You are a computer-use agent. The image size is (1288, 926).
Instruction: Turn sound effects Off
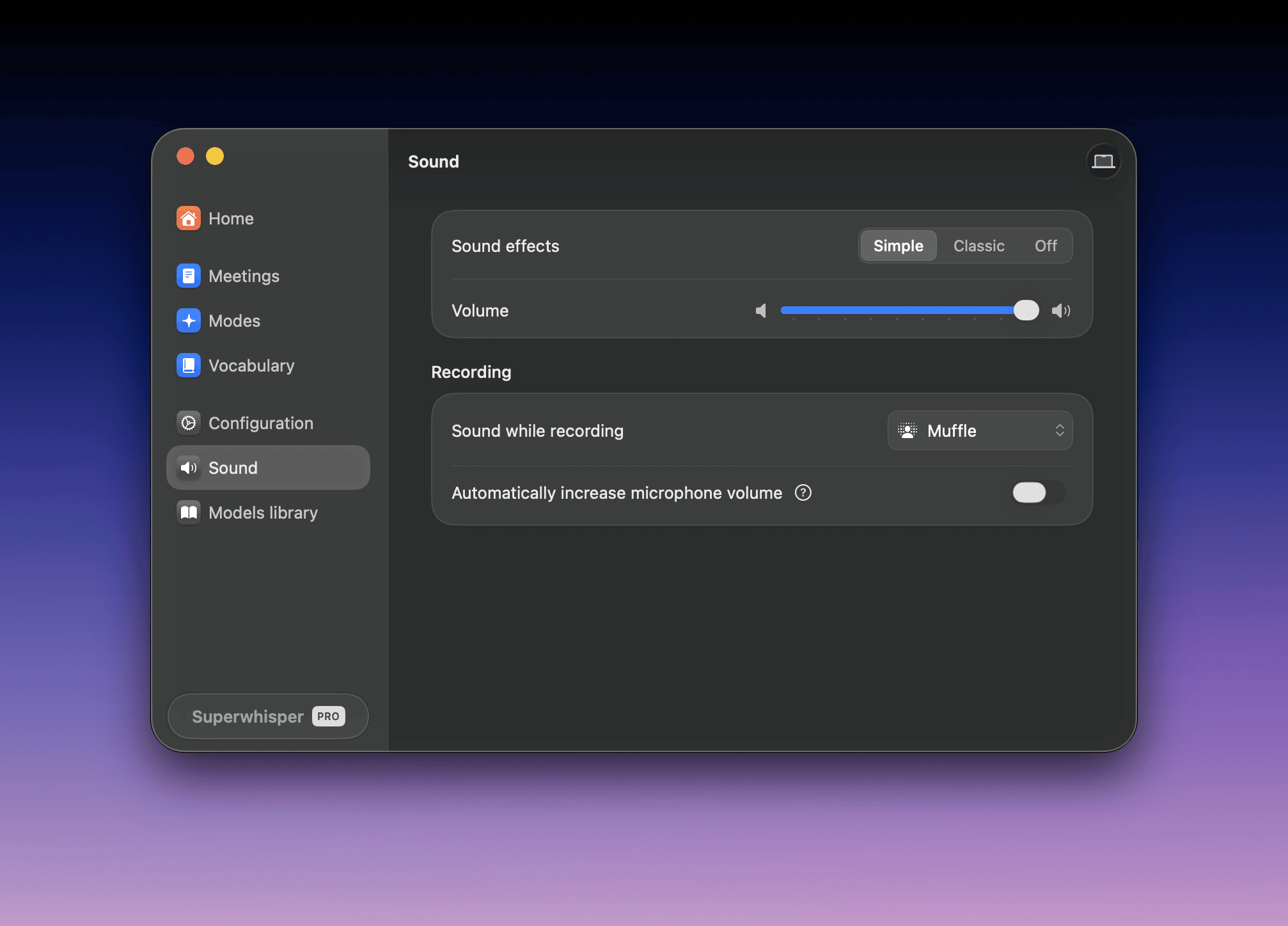click(x=1046, y=246)
